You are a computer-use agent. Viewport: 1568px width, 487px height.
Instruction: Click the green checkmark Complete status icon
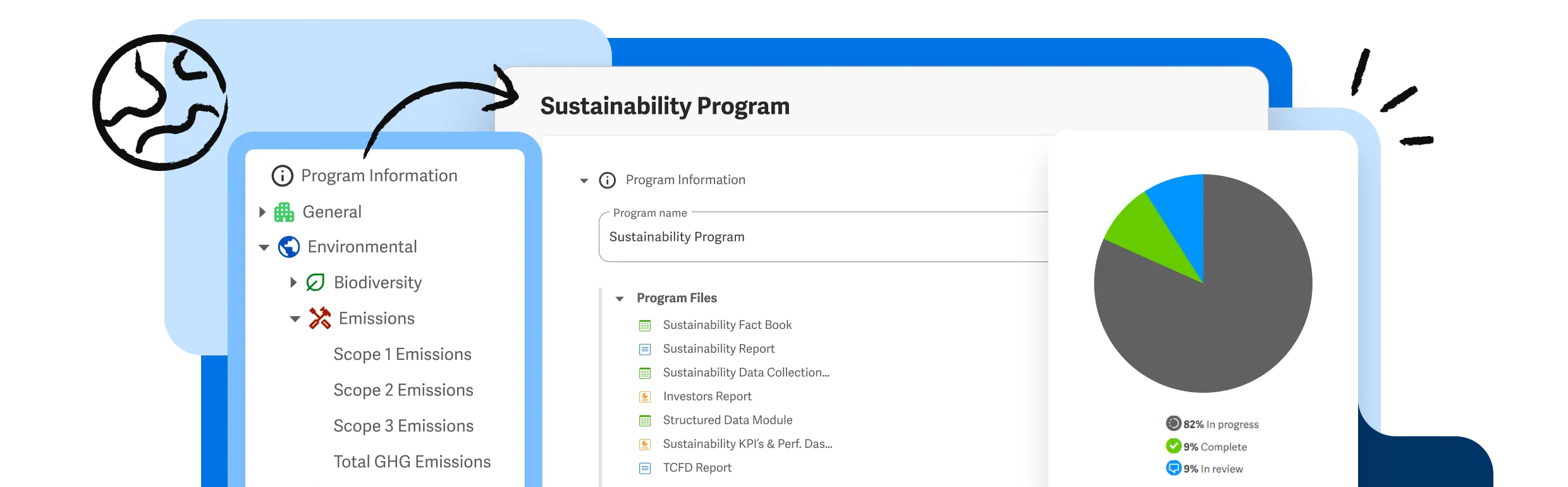(1173, 447)
